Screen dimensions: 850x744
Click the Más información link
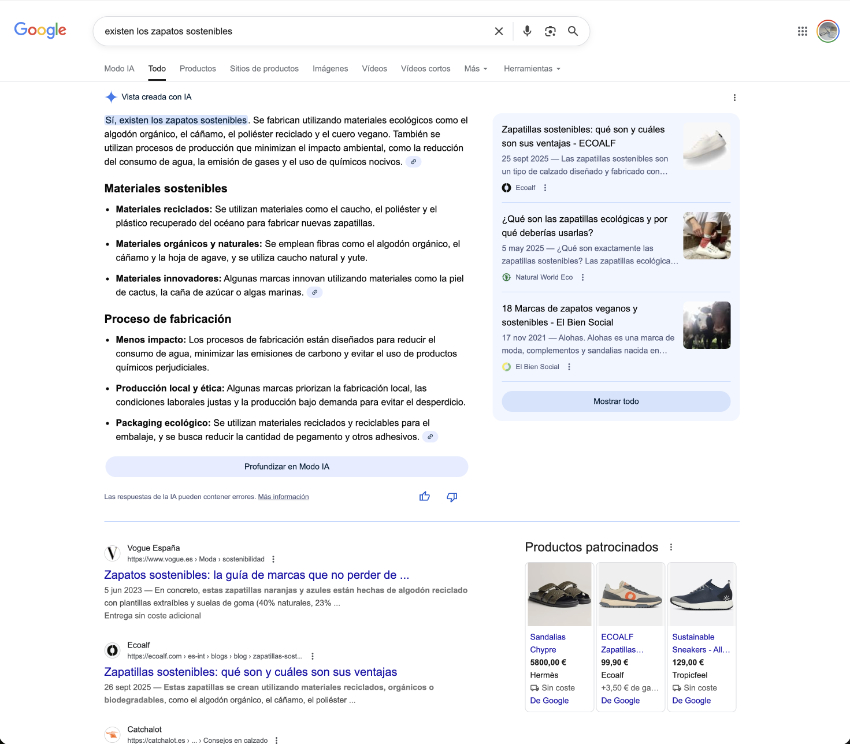[283, 497]
